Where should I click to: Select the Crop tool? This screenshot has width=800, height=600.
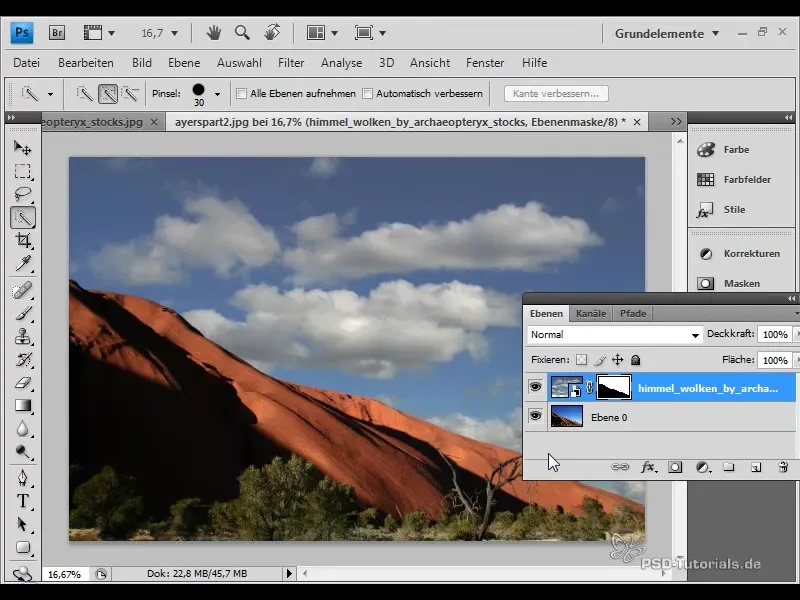22,240
